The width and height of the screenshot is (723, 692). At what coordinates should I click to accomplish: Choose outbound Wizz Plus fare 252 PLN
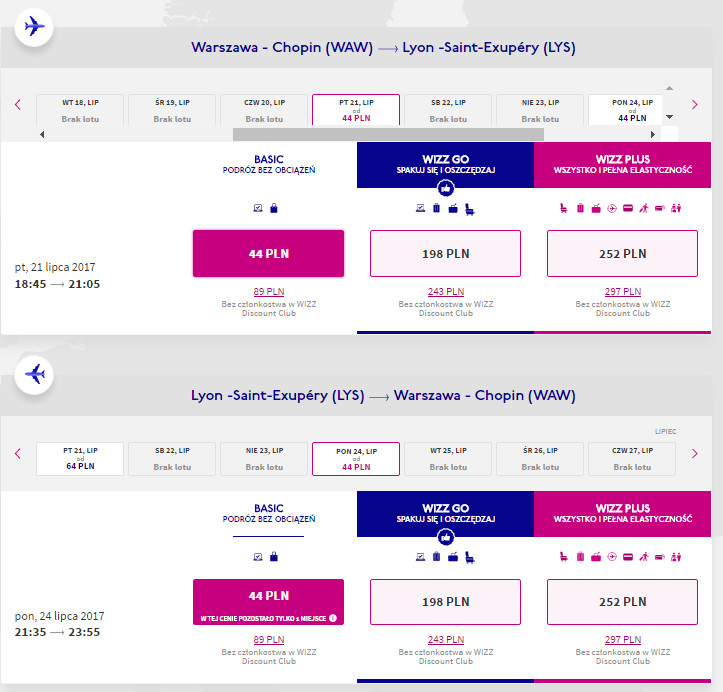(622, 254)
